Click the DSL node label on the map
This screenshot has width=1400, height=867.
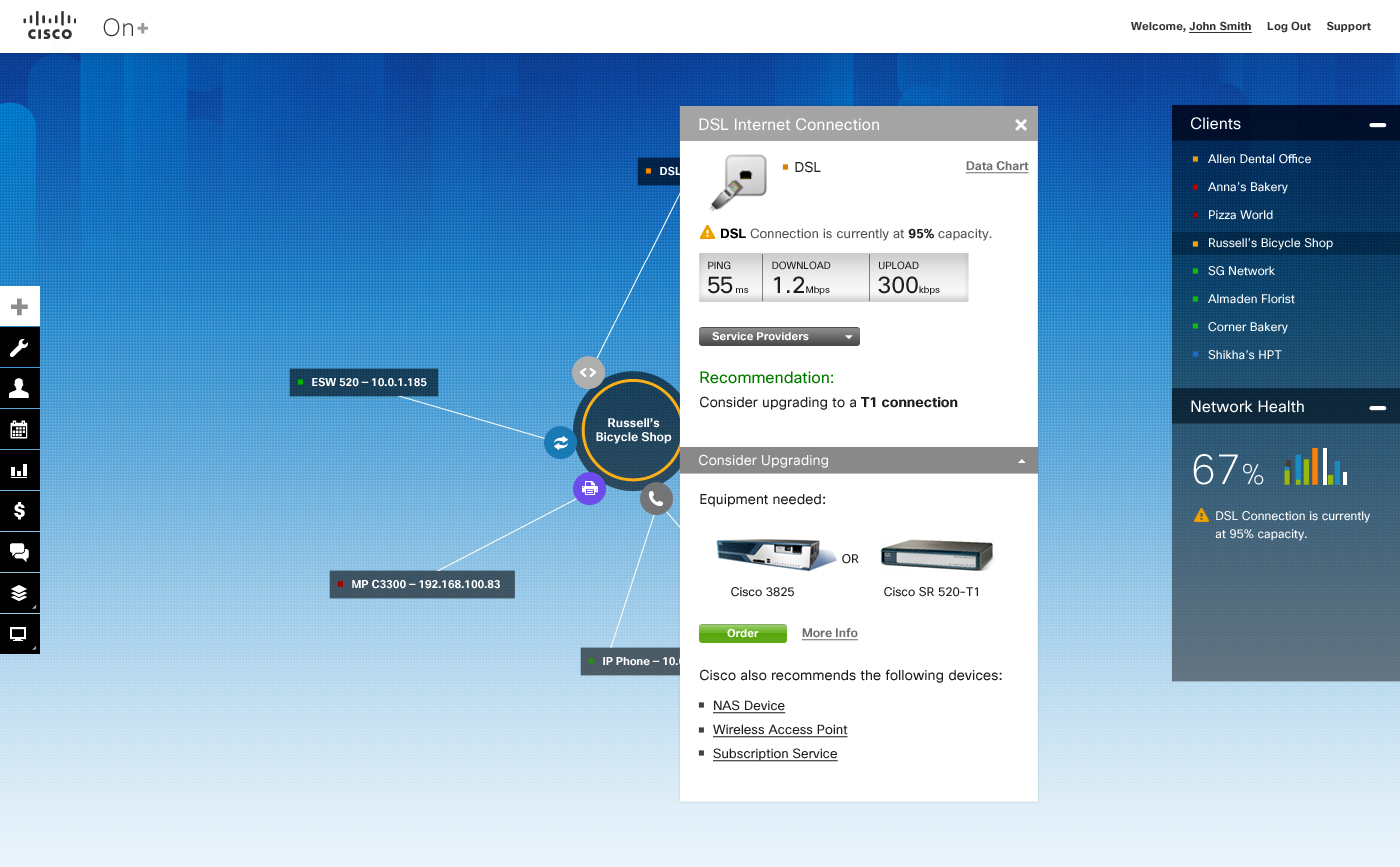[659, 171]
